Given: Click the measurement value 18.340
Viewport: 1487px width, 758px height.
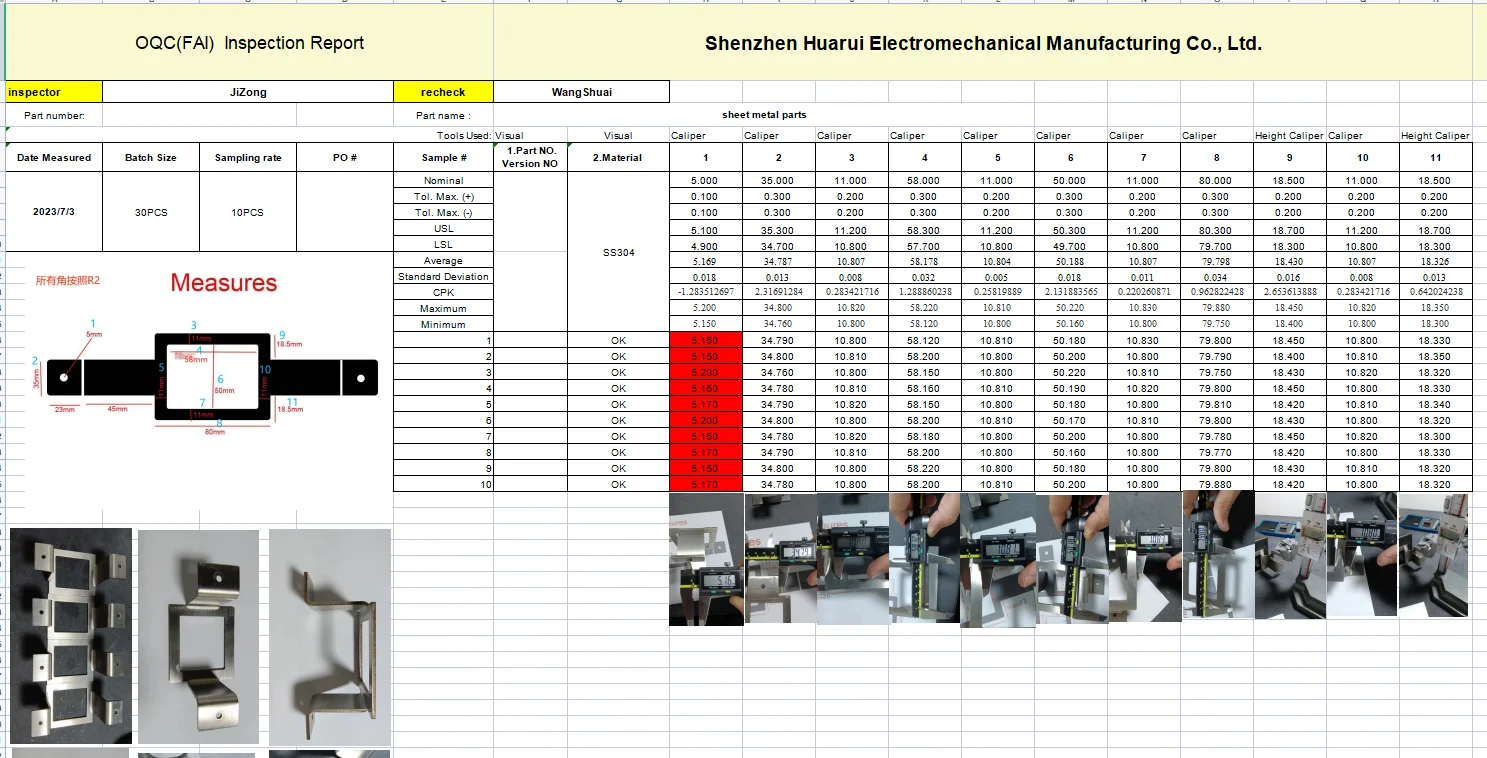Looking at the screenshot, I should click(x=1436, y=405).
